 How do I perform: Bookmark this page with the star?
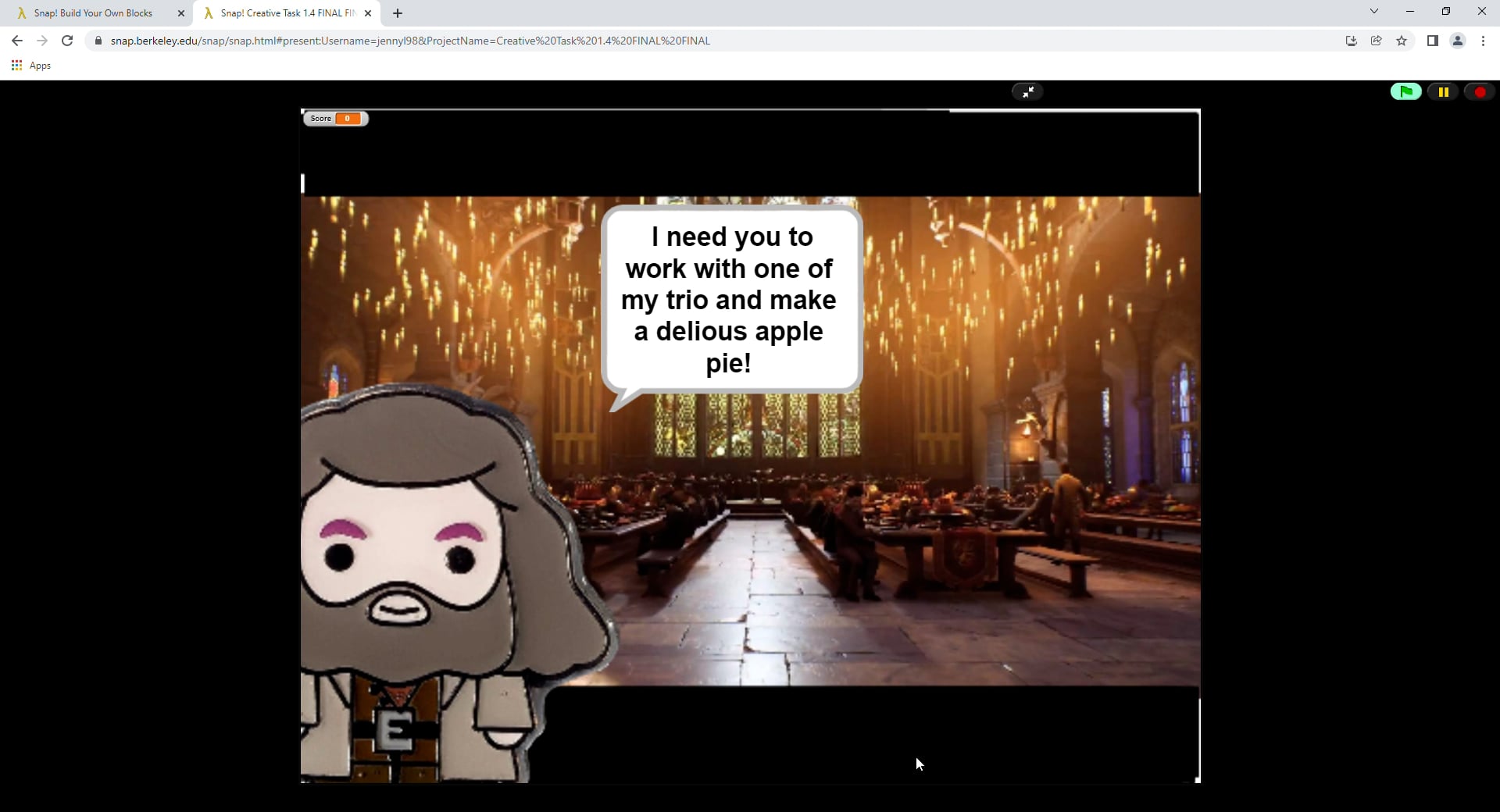(1402, 41)
